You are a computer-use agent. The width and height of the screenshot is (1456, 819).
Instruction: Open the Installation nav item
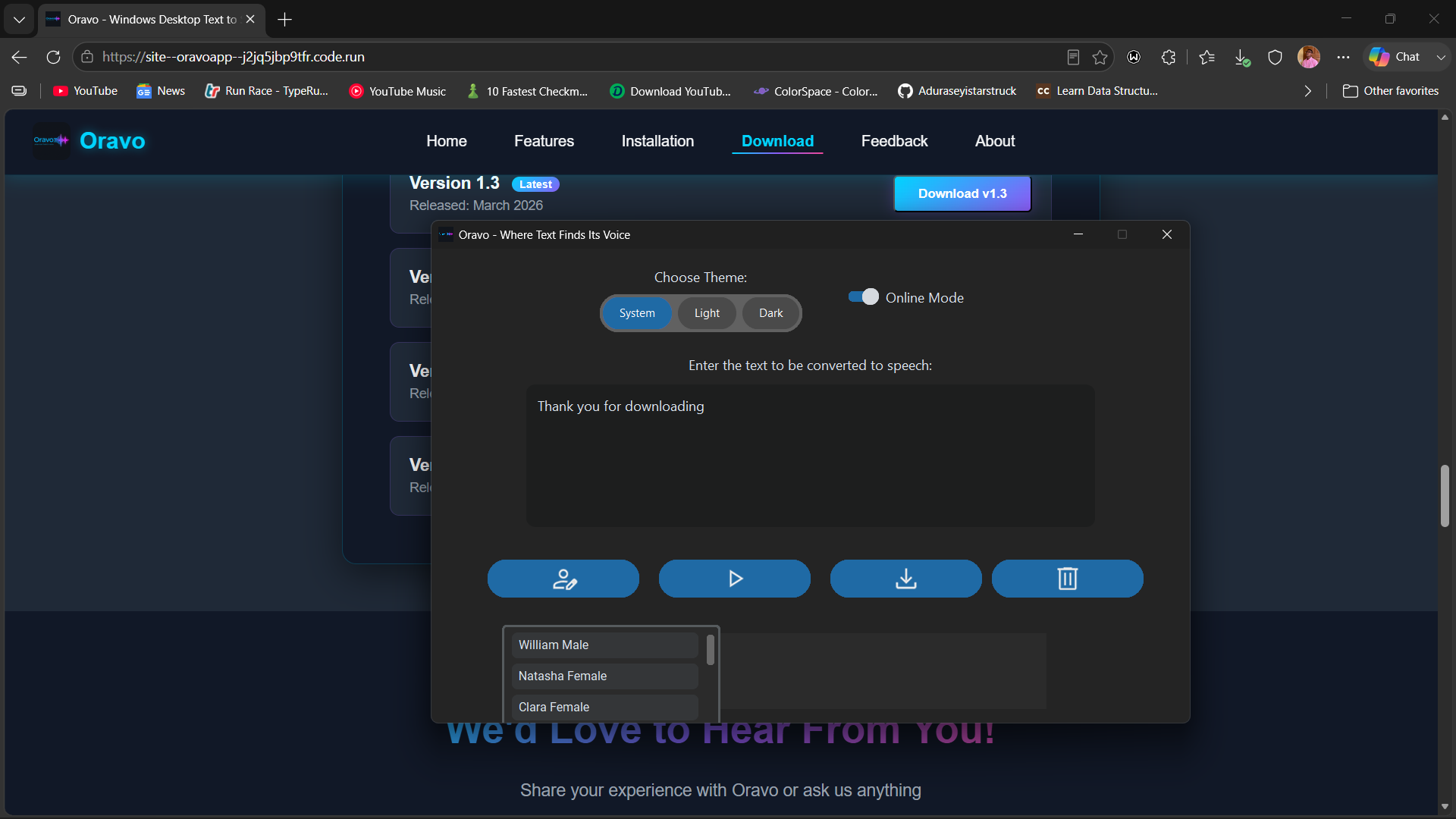tap(657, 141)
